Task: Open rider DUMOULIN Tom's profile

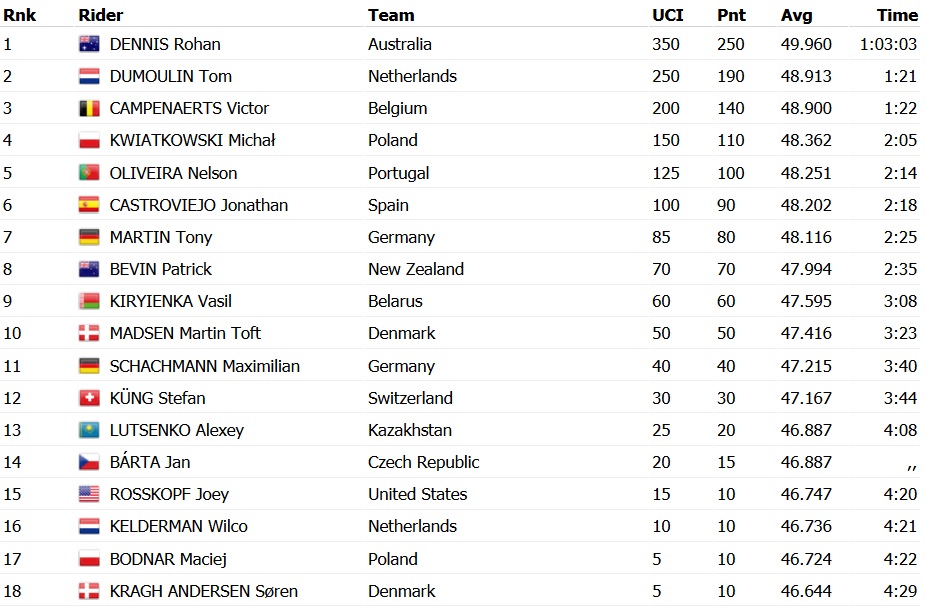Action: pos(170,76)
